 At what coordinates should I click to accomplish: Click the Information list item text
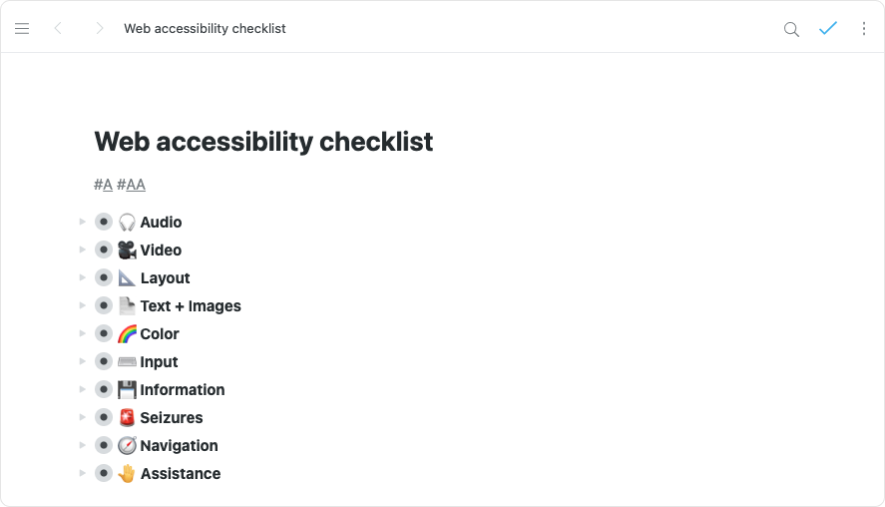click(x=182, y=390)
